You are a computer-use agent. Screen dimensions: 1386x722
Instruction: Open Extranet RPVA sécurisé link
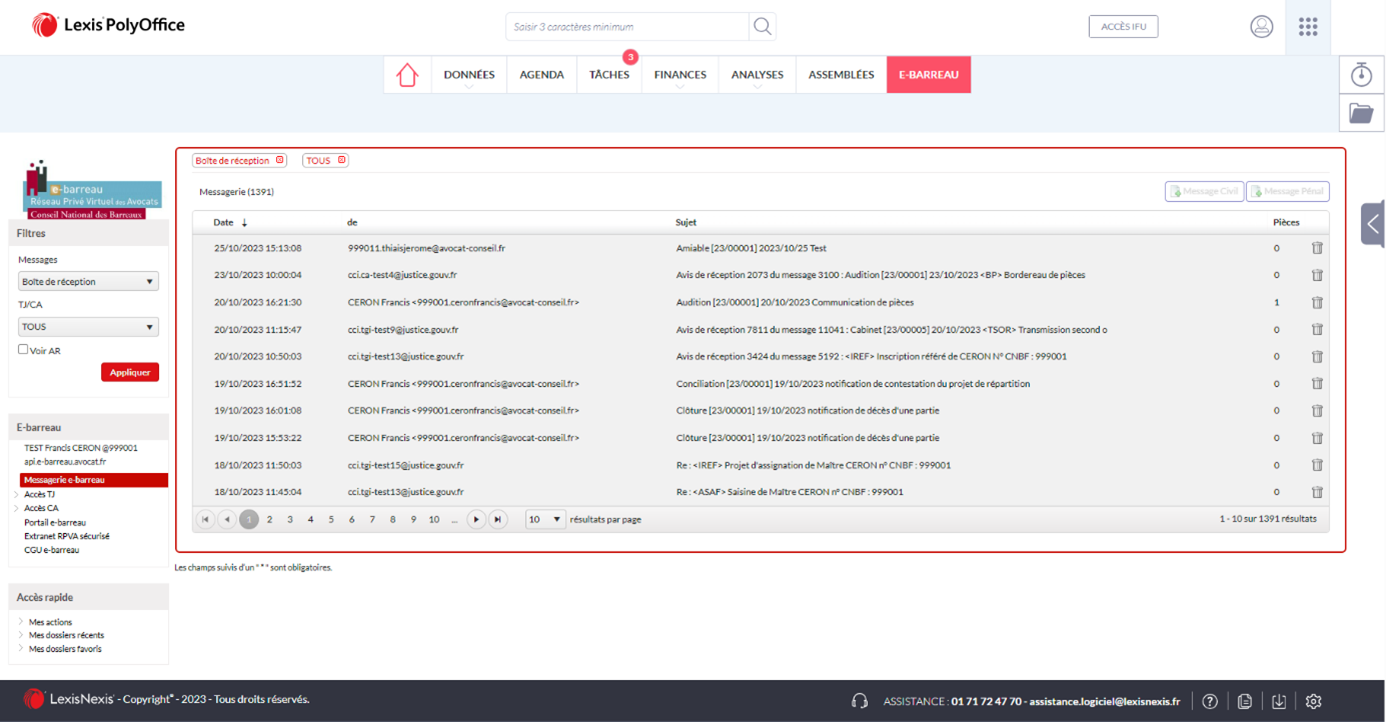[67, 536]
